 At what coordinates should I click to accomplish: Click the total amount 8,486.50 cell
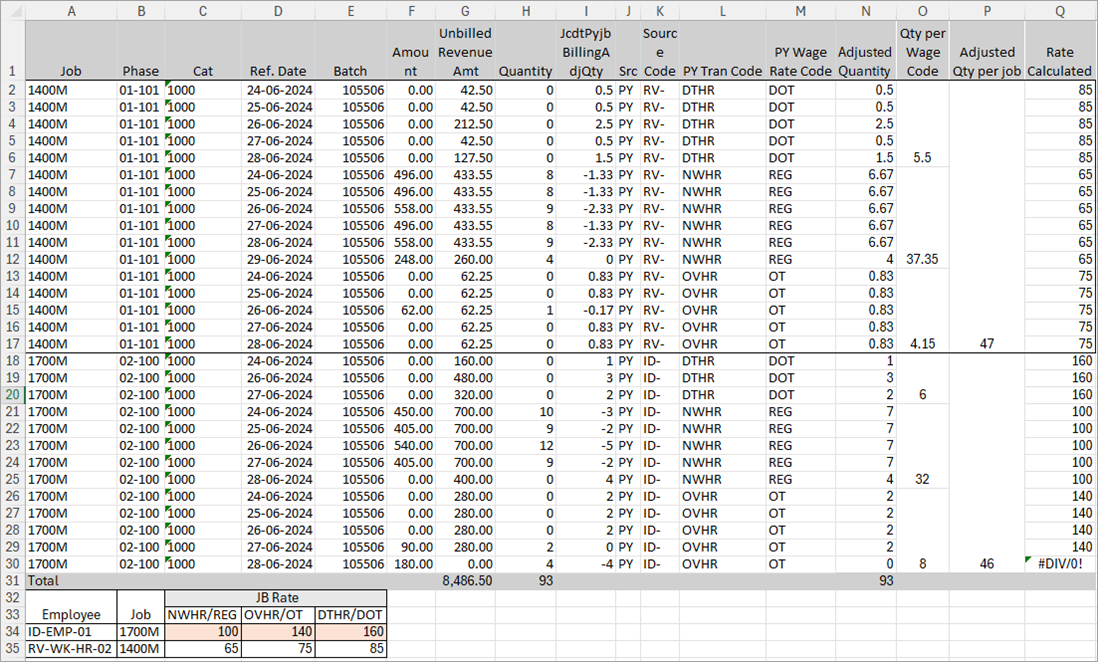[465, 581]
